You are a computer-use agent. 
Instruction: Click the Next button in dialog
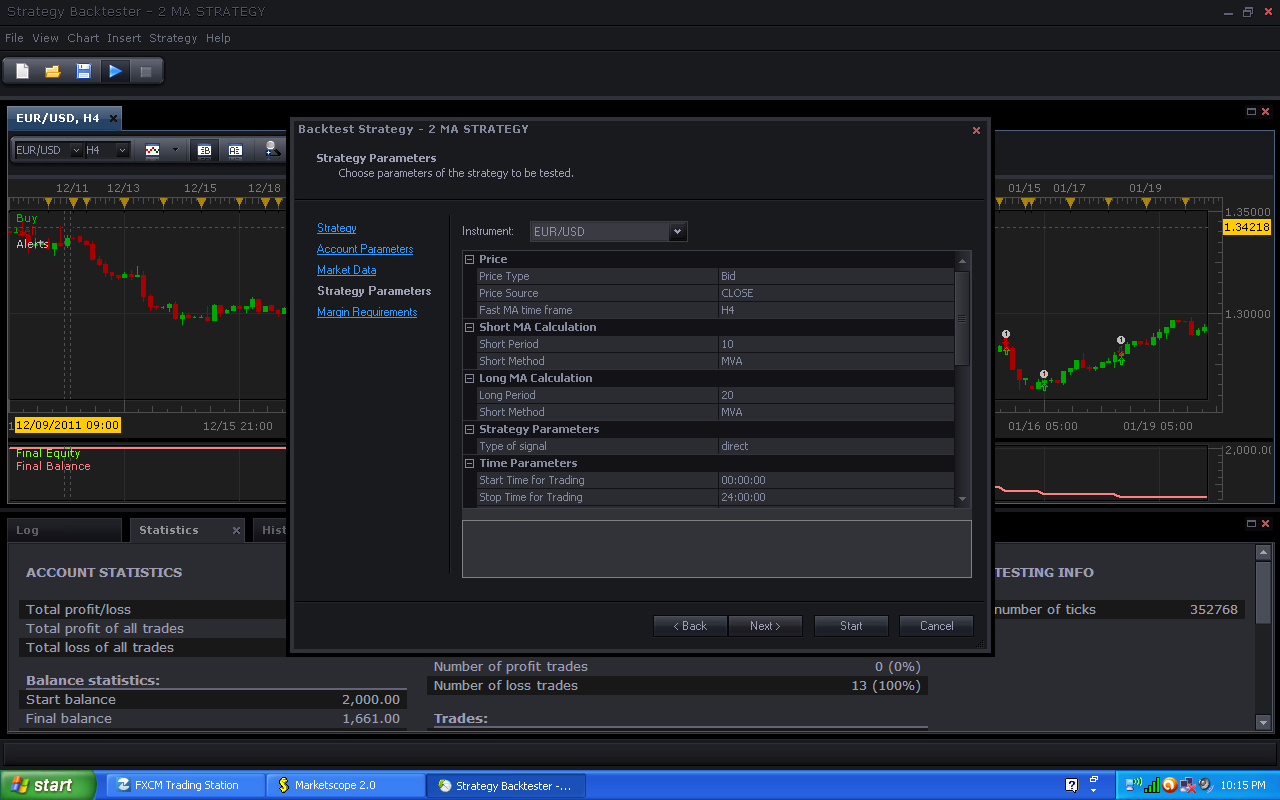click(x=765, y=626)
